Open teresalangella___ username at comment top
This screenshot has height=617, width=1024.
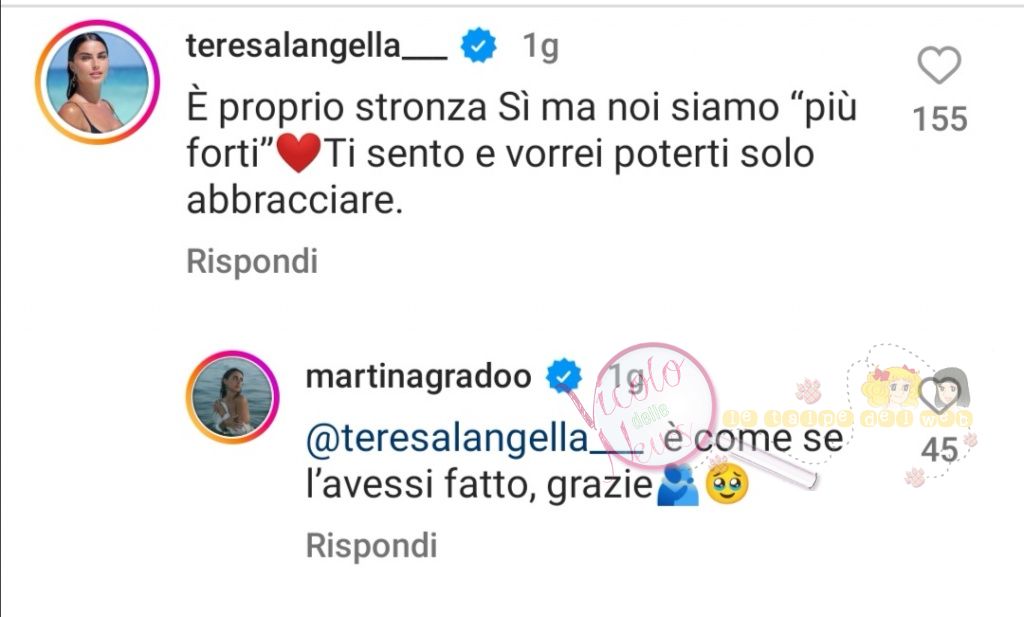[x=317, y=46]
